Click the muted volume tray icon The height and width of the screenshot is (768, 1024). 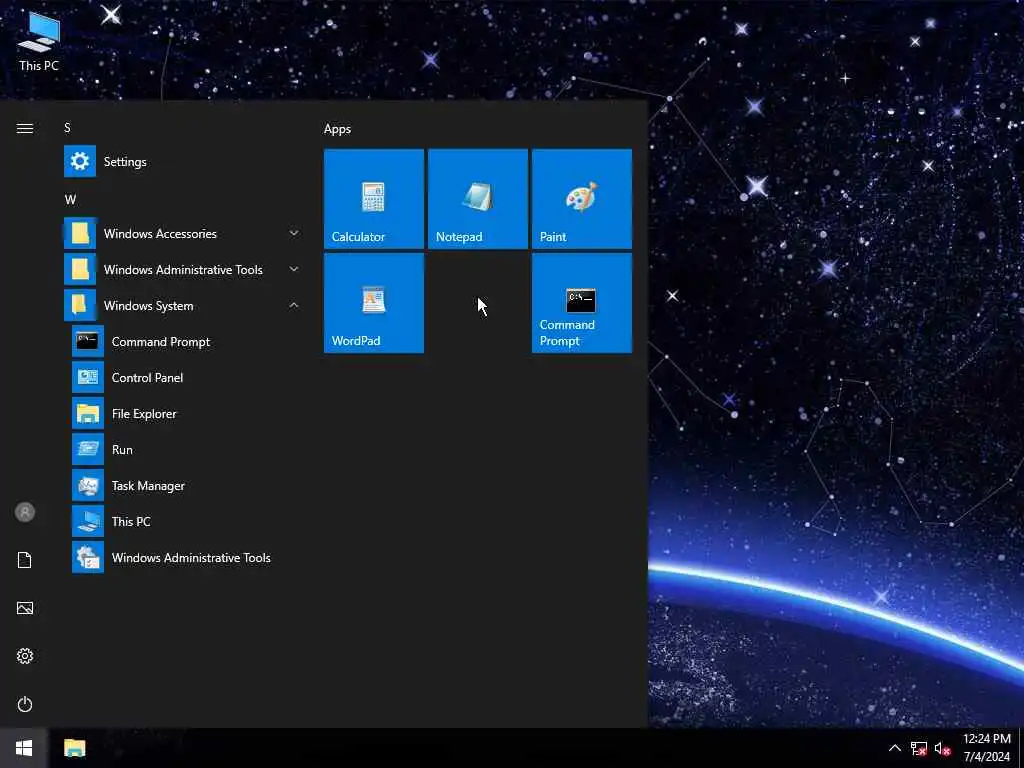[x=942, y=748]
